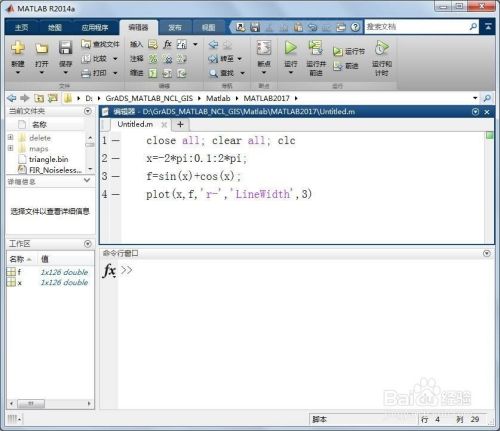500x431 pixels.
Task: Open the 命令行窗口 command window actions button
Action: (x=487, y=253)
